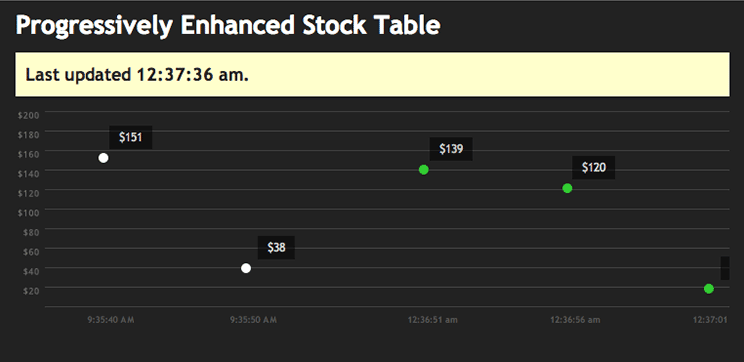Viewport: 744px width, 362px height.
Task: Click the 9:35:40 AM axis label
Action: coord(111,320)
